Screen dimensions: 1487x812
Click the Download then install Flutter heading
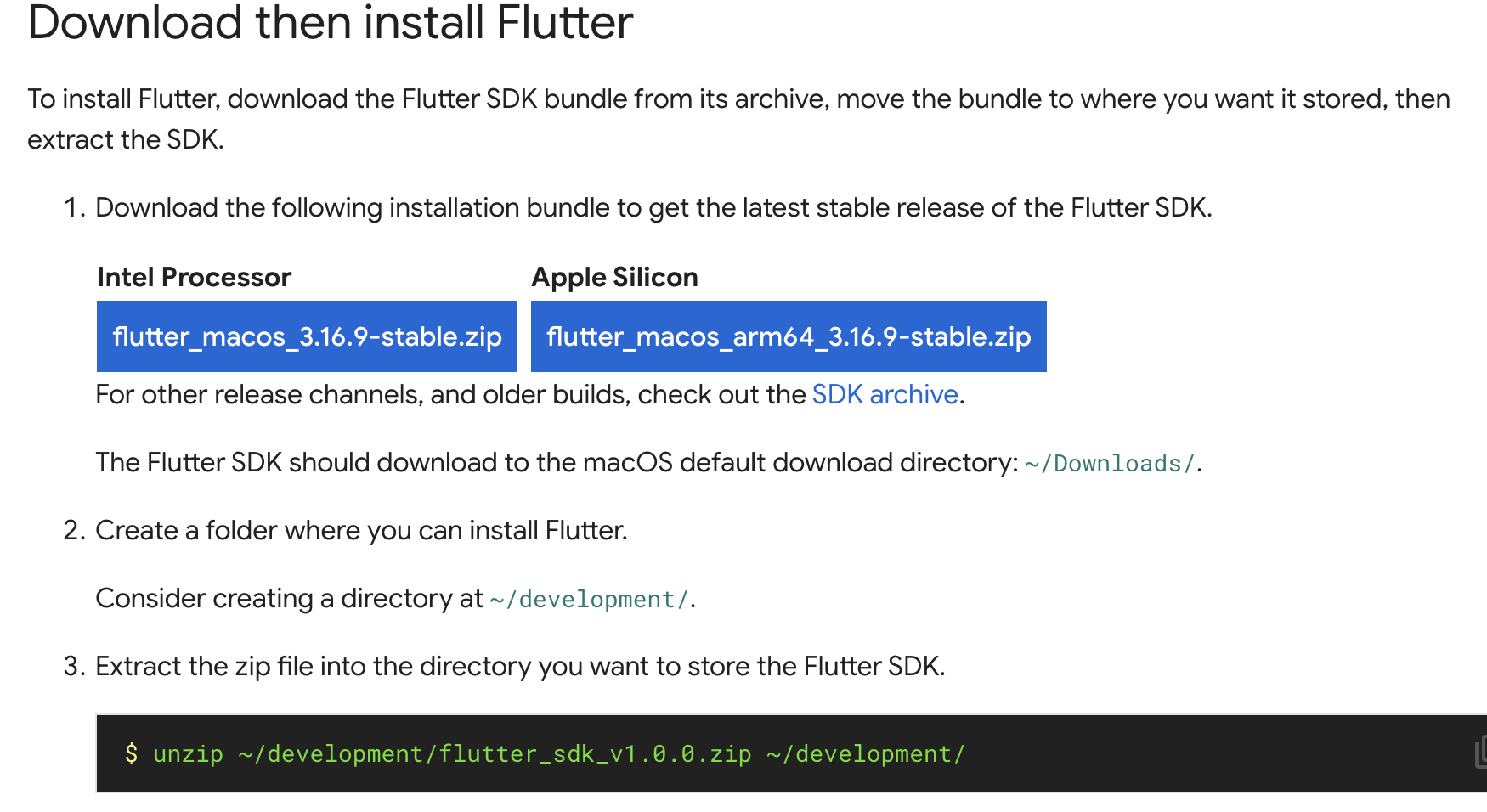(x=330, y=23)
